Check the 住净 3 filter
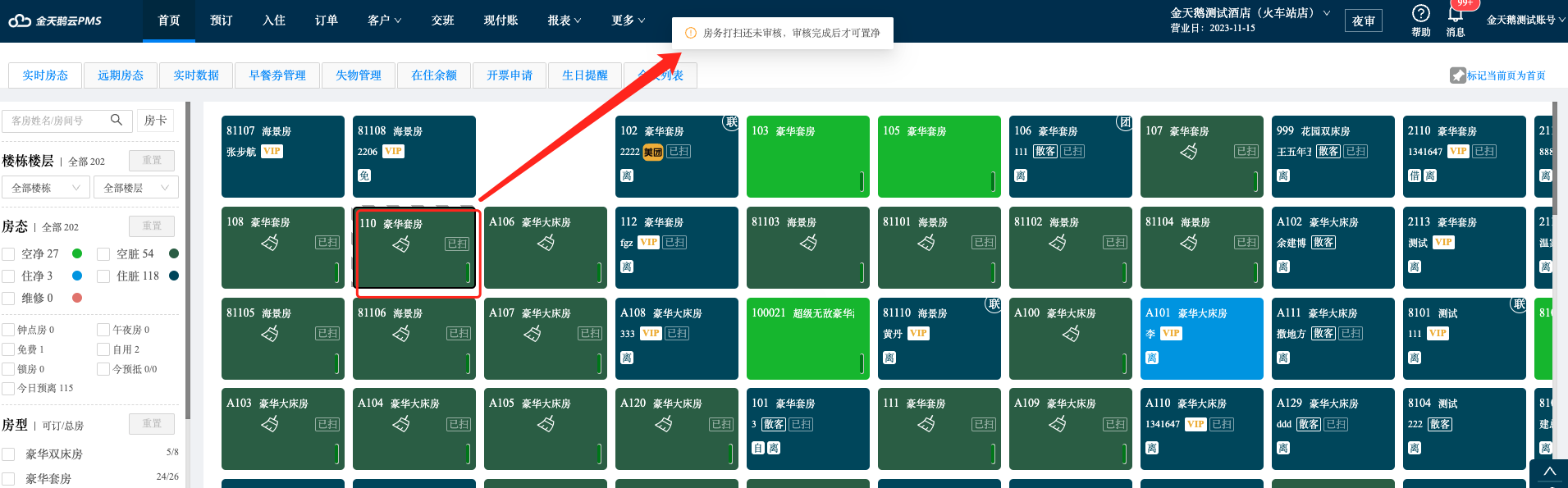This screenshot has width=1568, height=488. click(x=8, y=276)
